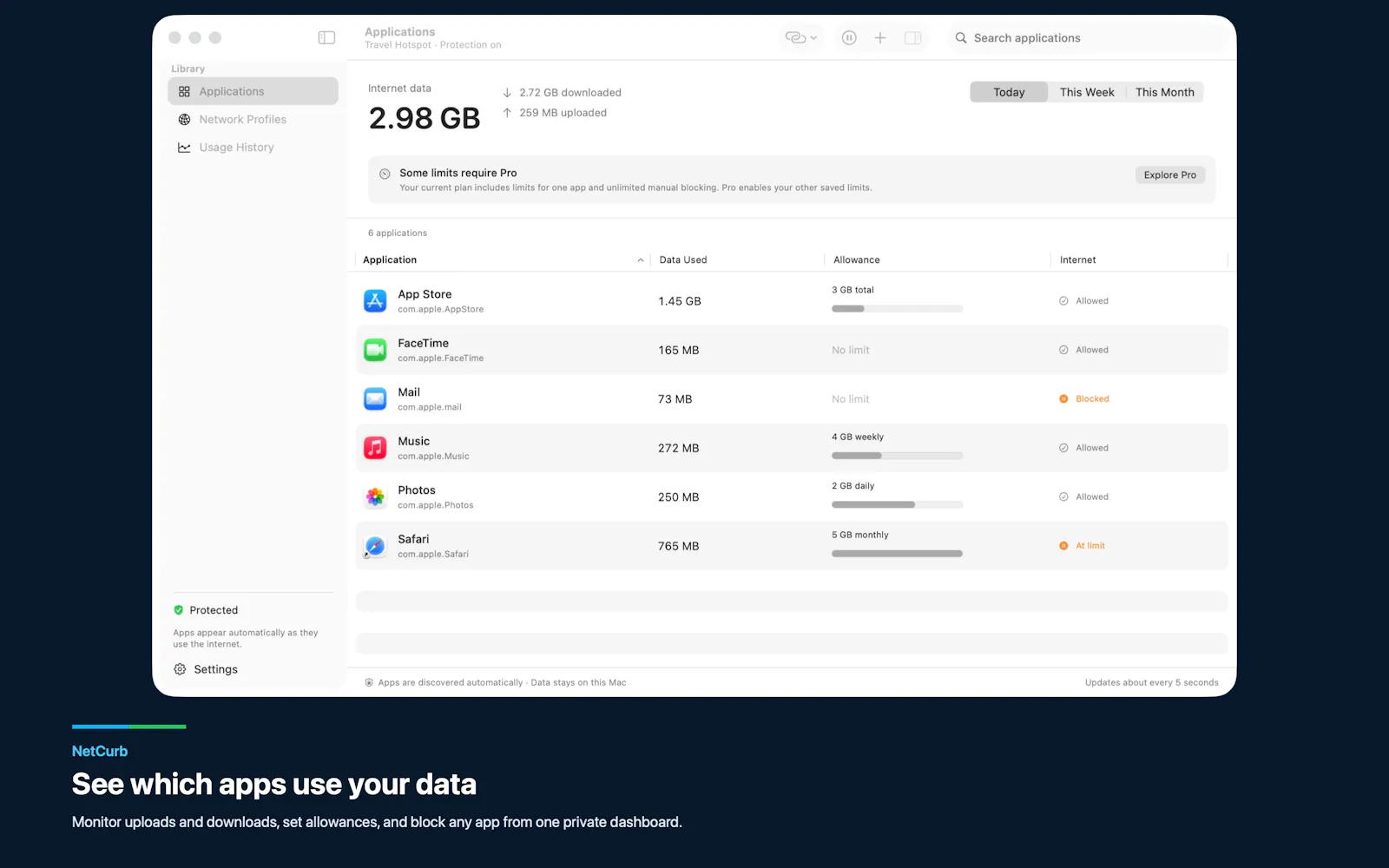Click the Mail app icon
The image size is (1389, 868).
[375, 399]
